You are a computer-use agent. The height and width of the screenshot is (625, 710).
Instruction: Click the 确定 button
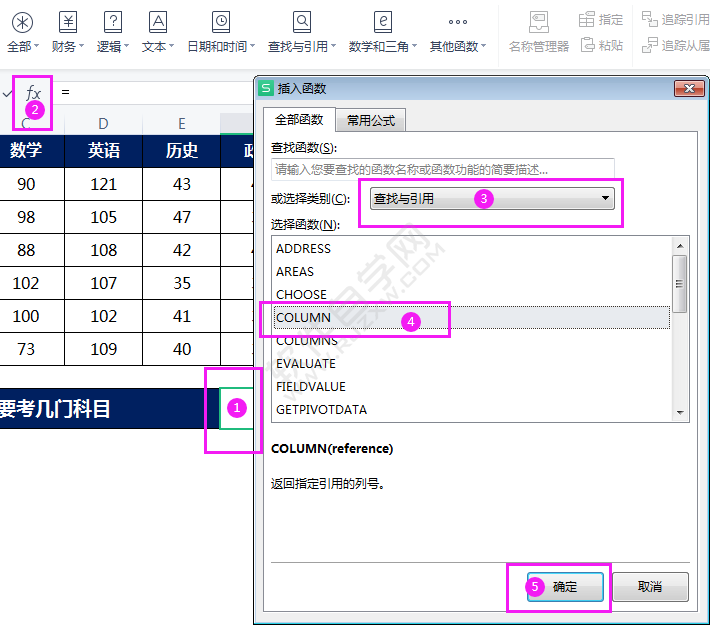565,587
